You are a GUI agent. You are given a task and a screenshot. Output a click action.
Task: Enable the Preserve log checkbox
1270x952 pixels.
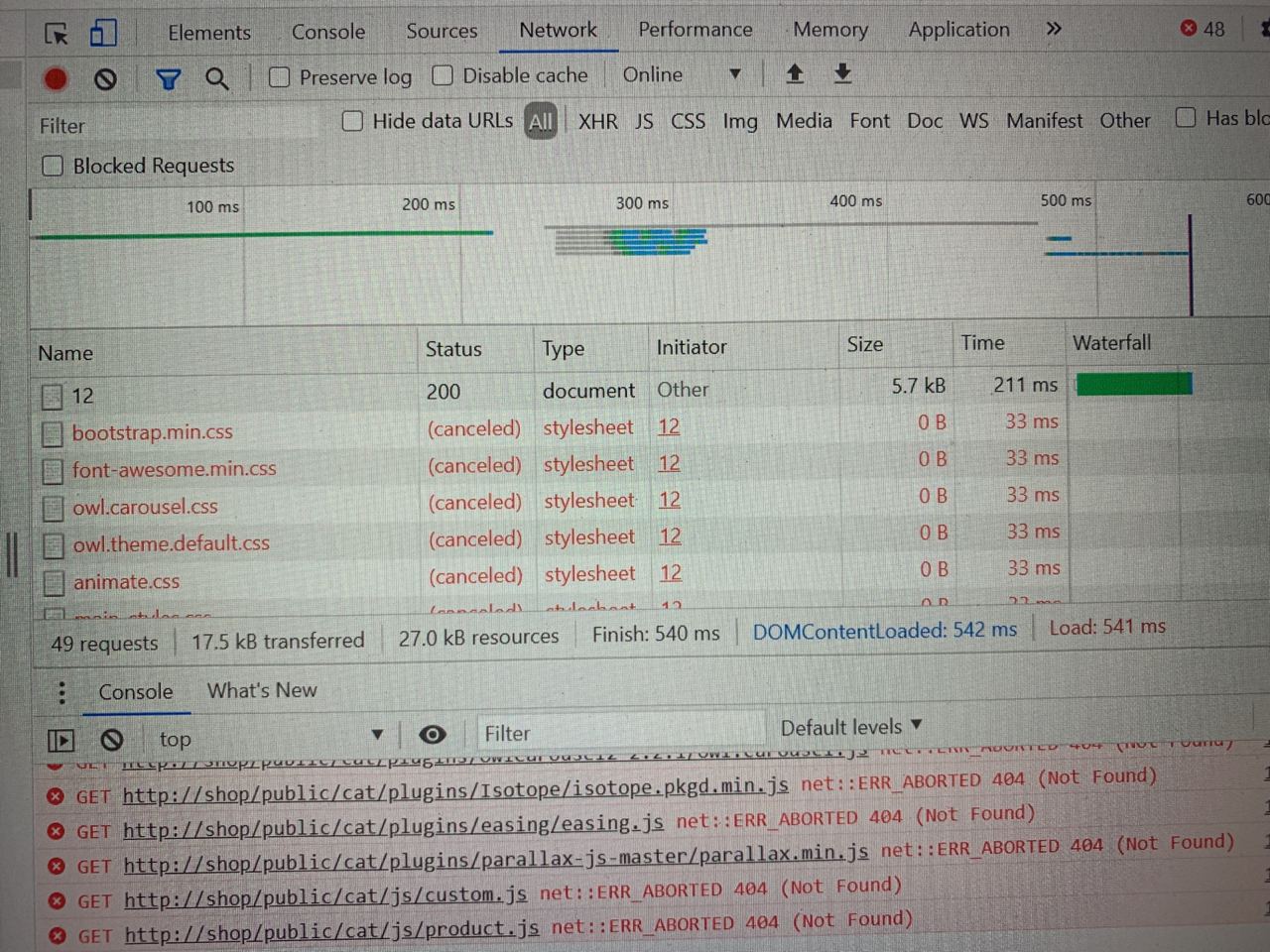pyautogui.click(x=280, y=77)
